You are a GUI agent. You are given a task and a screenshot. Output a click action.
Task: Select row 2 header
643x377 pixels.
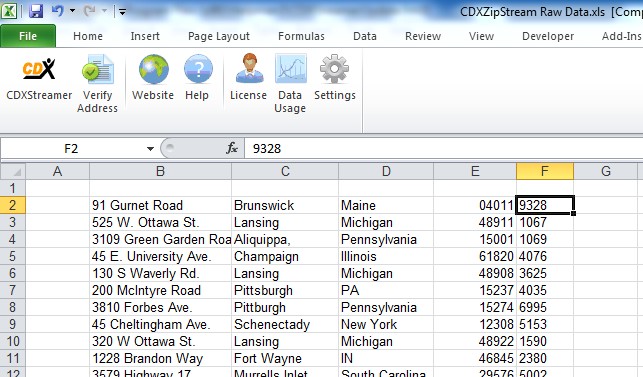(x=13, y=205)
